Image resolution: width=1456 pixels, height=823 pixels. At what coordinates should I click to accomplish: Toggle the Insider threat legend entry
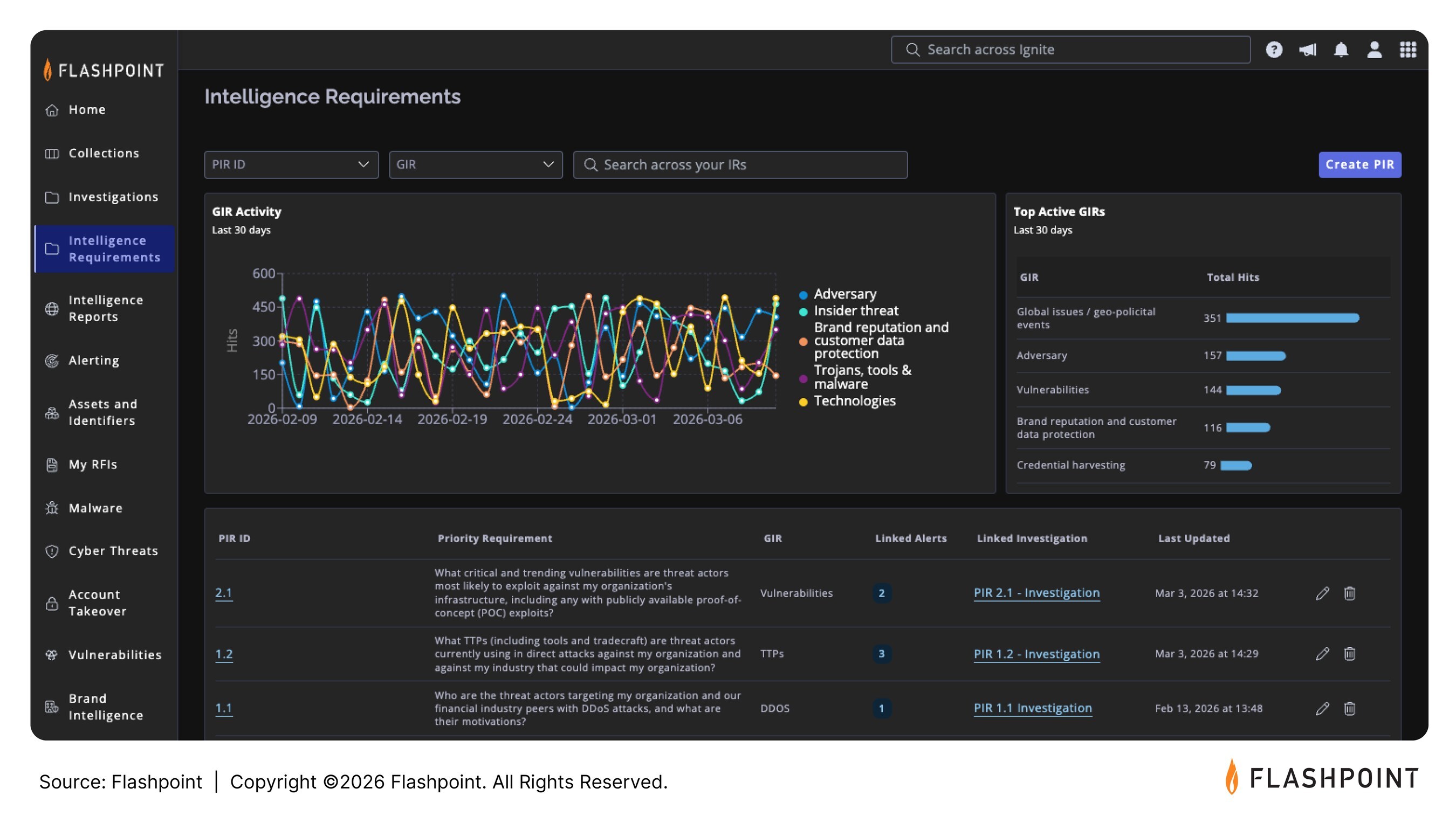855,311
